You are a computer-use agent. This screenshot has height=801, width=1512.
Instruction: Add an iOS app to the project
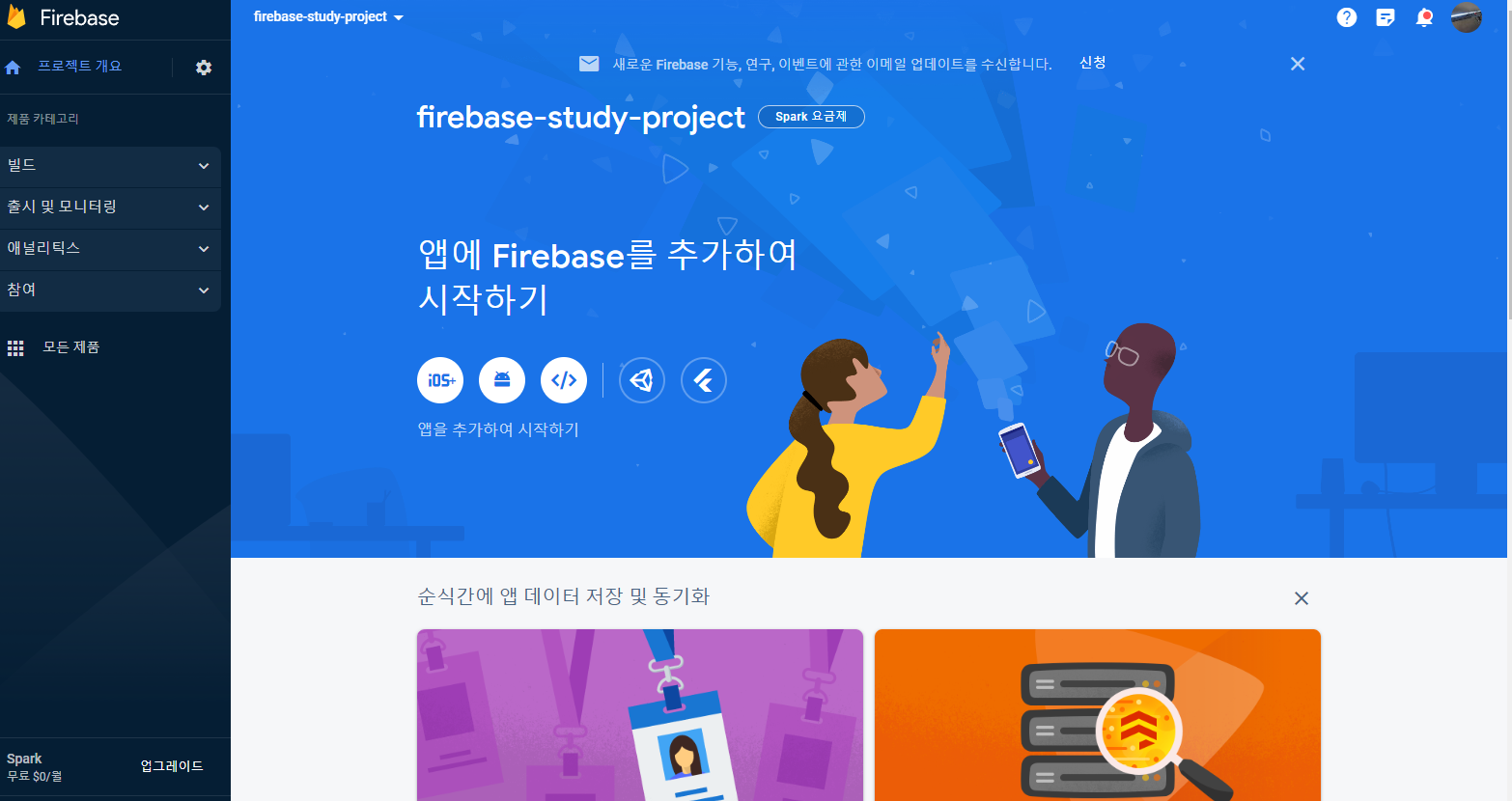[x=440, y=380]
